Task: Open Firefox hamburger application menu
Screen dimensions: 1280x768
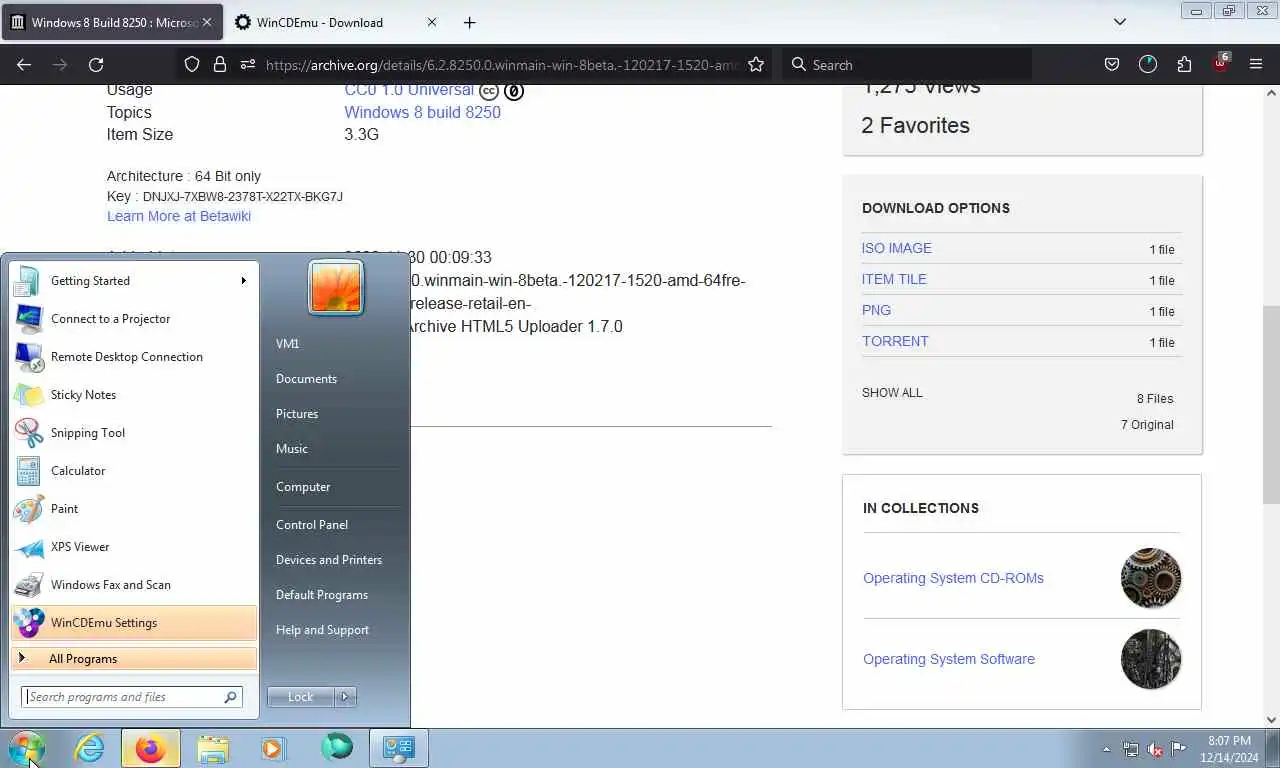Action: pos(1256,64)
